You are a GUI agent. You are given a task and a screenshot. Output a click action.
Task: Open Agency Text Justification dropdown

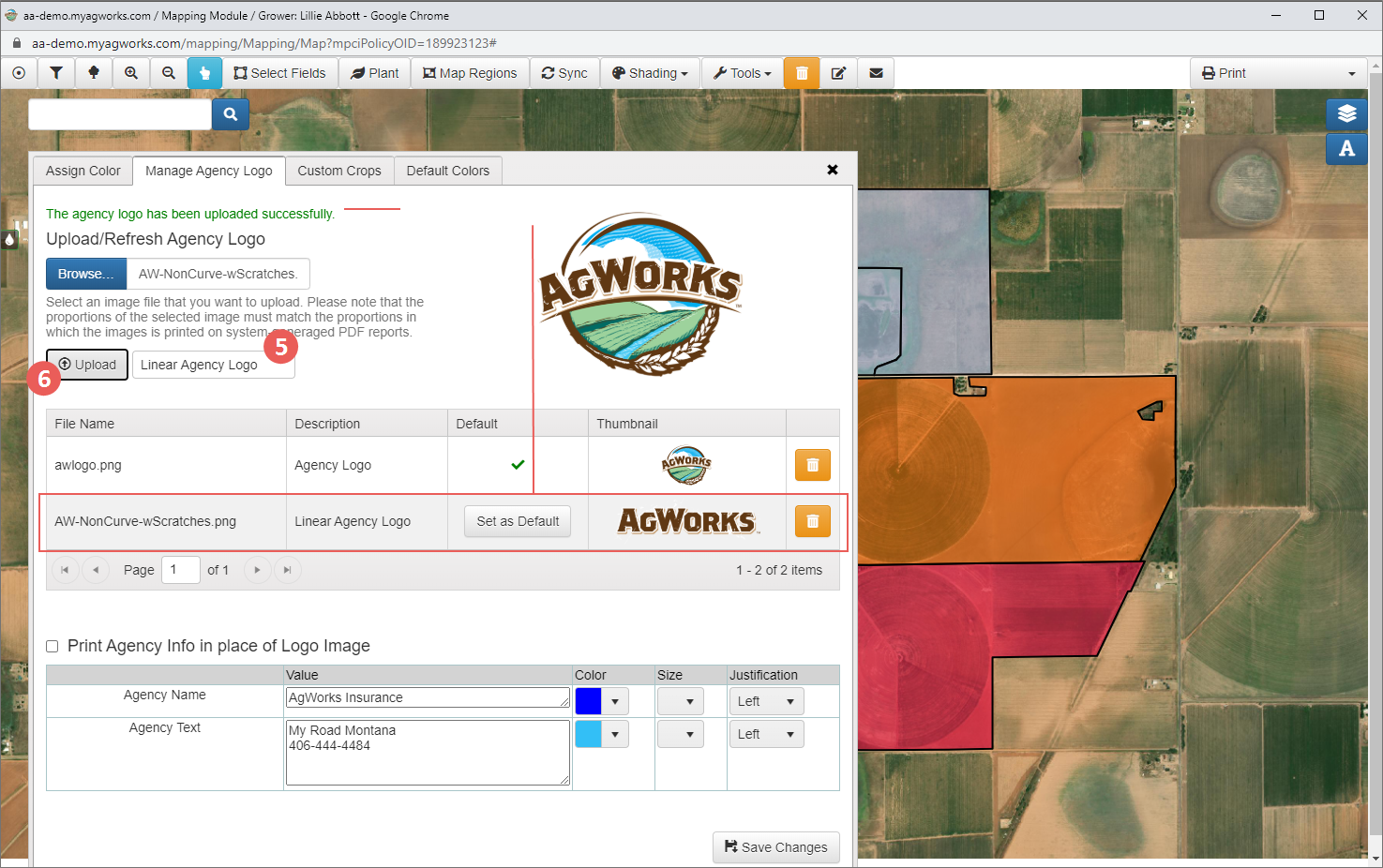click(767, 734)
